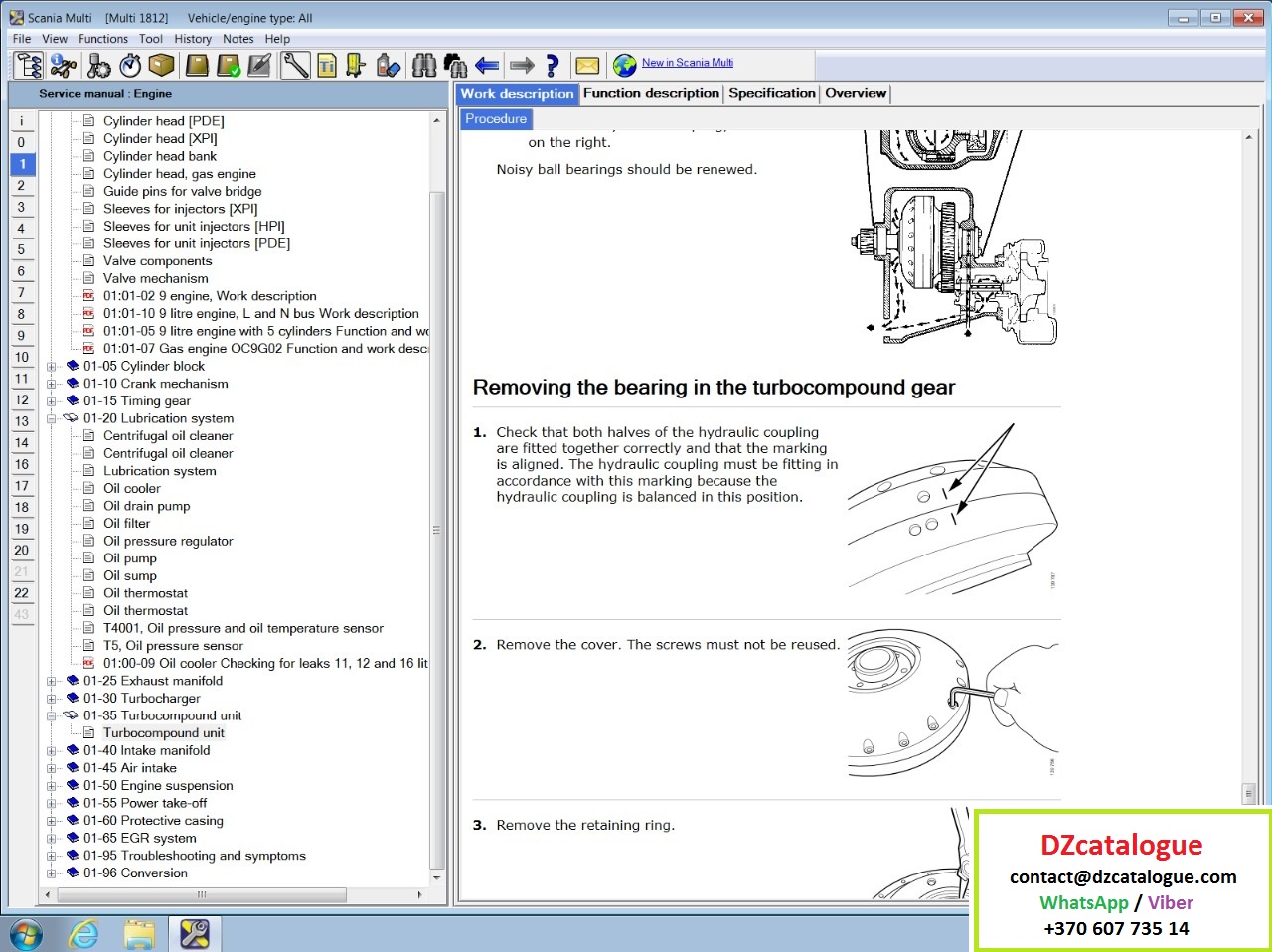Open the Valve mechanism document

156,278
